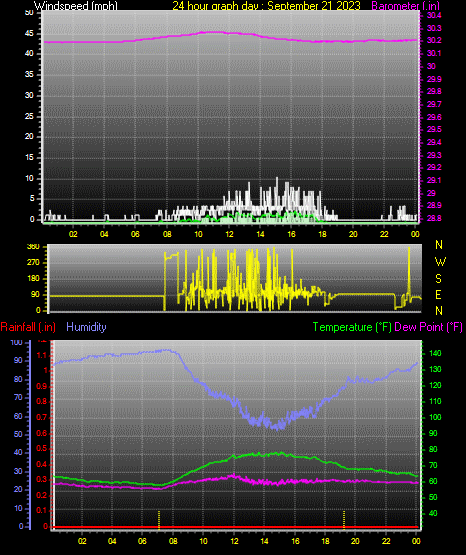466x555 pixels.
Task: Click the yellow dotted sunset marker
Action: [x=344, y=520]
